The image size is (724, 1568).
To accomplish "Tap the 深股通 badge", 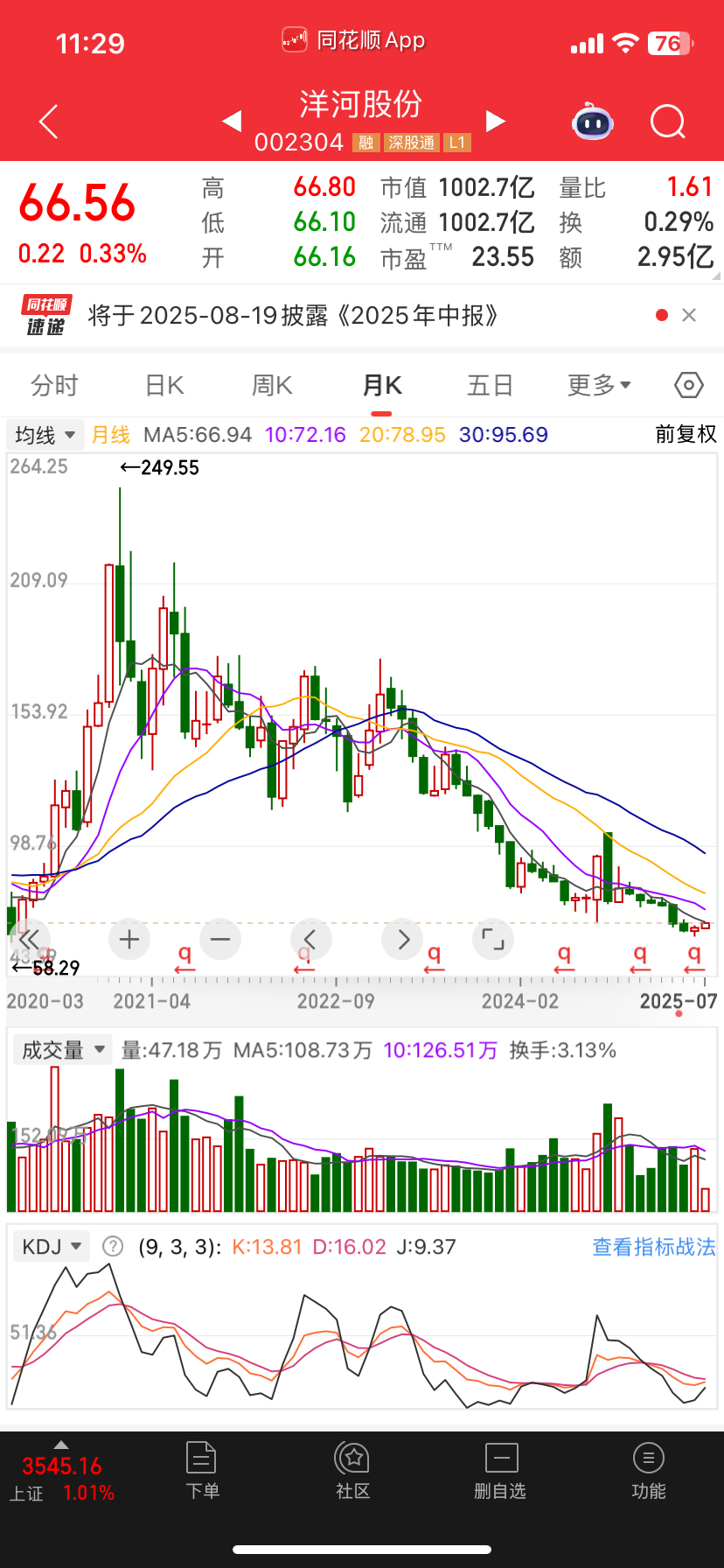I will point(411,143).
